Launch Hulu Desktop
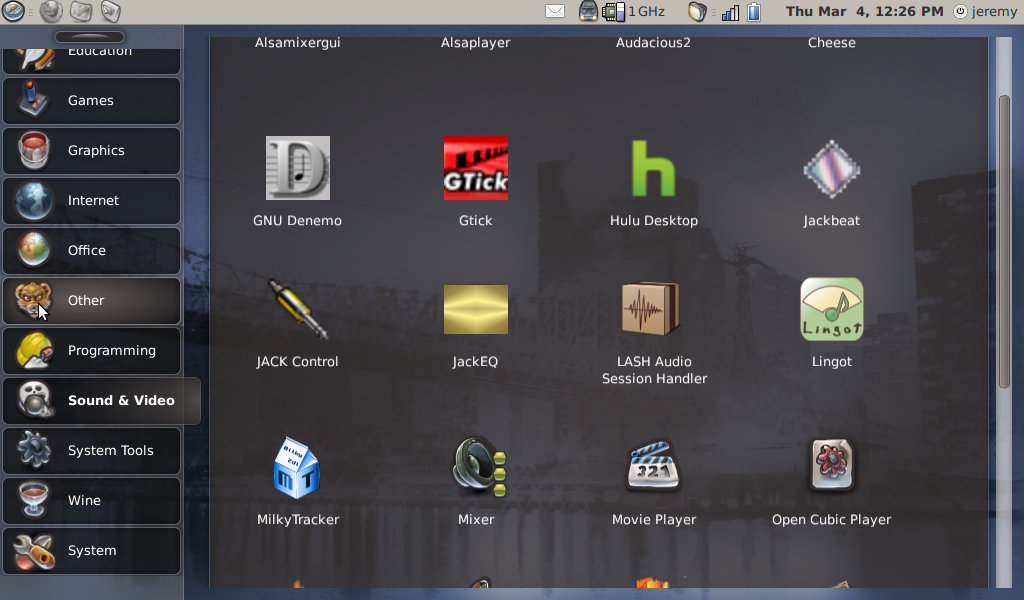1024x600 pixels. tap(653, 168)
